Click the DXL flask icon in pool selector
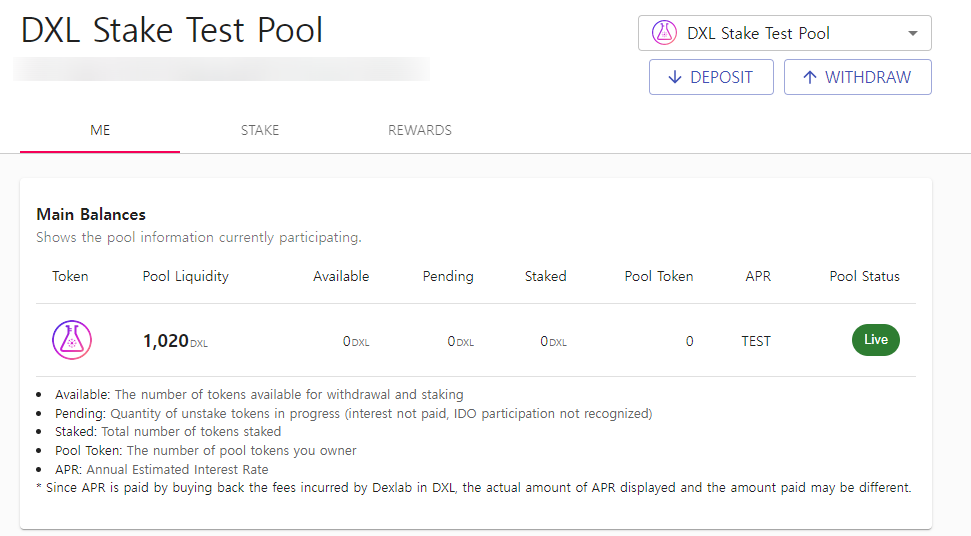Viewport: 971px width, 536px height. pos(664,33)
